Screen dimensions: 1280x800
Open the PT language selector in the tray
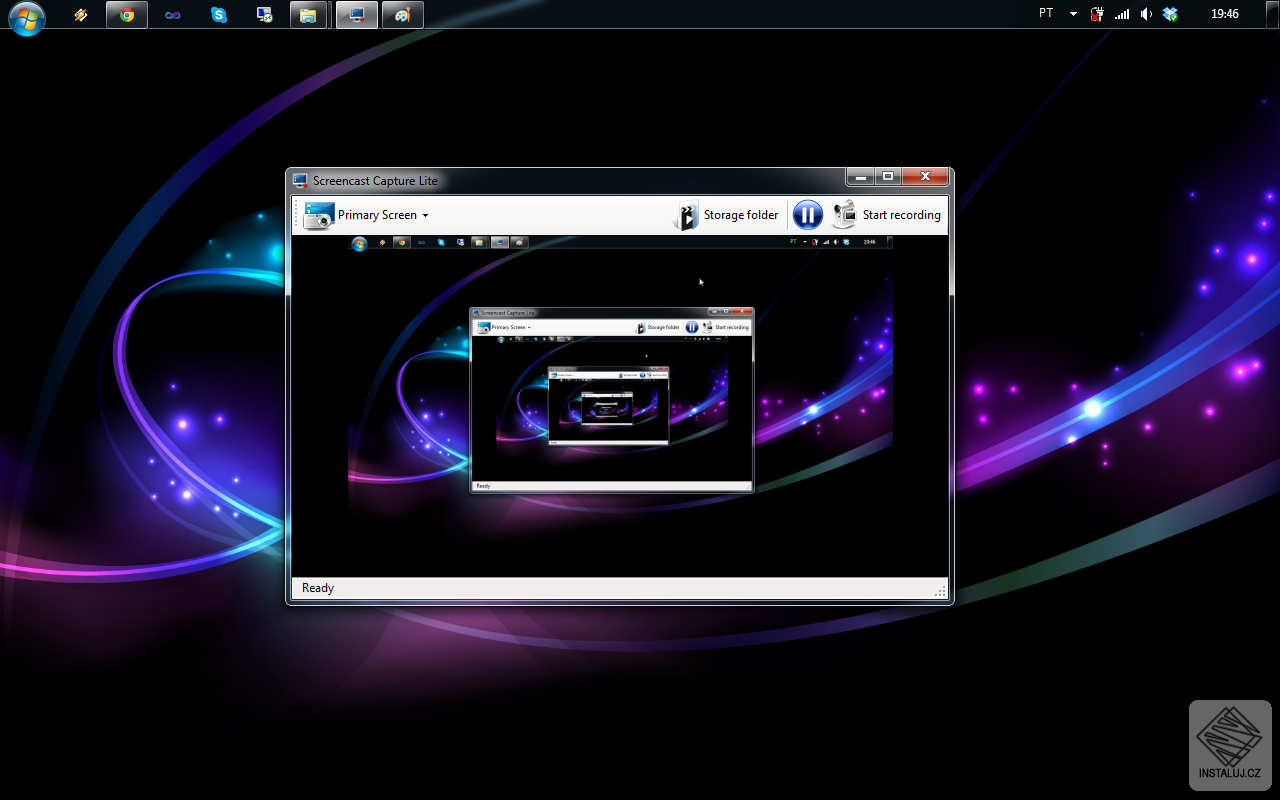[1045, 13]
